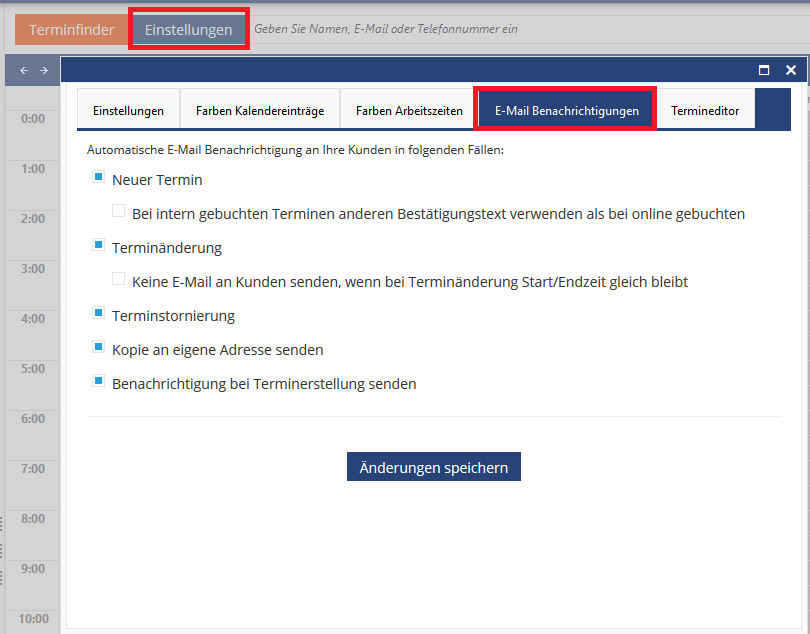Open the Terminfinder button

71,30
